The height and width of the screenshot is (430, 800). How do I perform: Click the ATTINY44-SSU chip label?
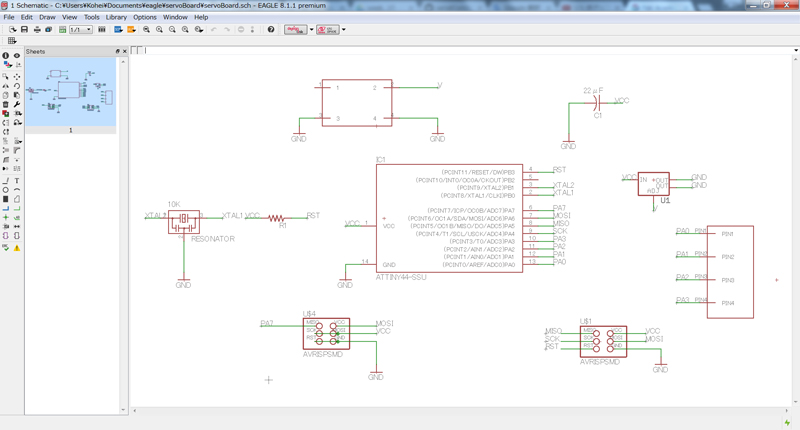coord(401,277)
